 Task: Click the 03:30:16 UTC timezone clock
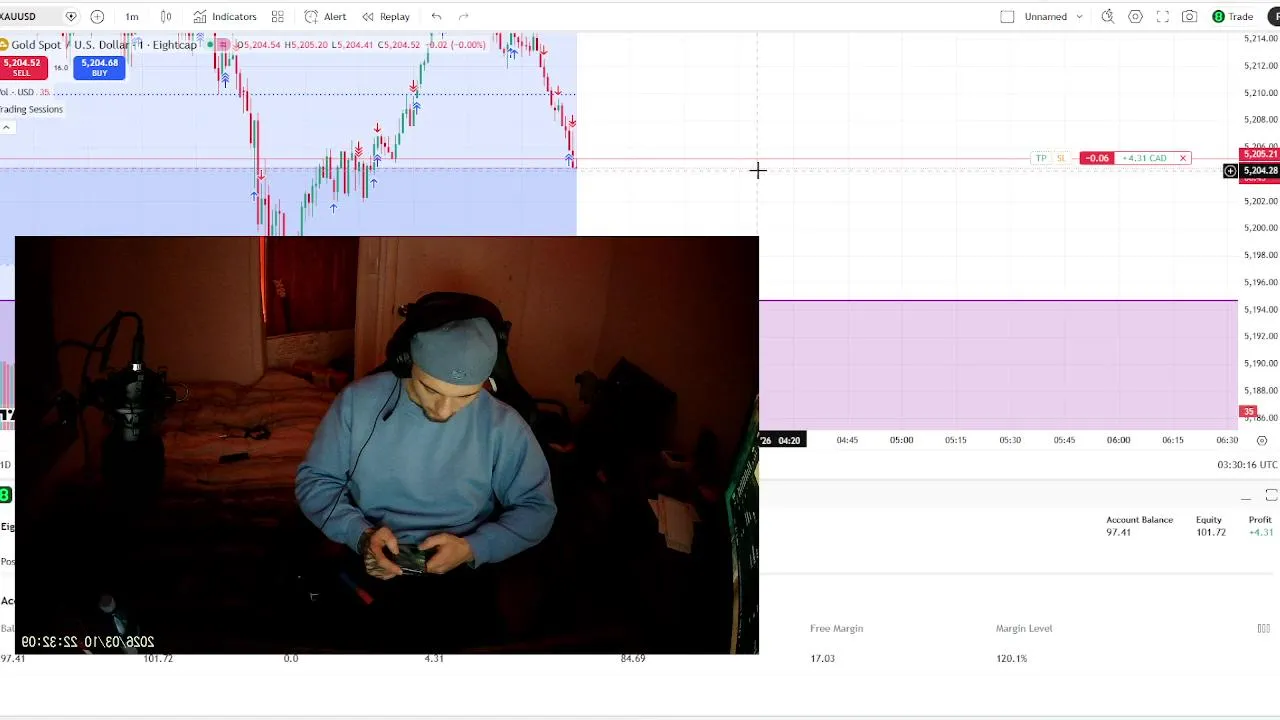coord(1247,465)
